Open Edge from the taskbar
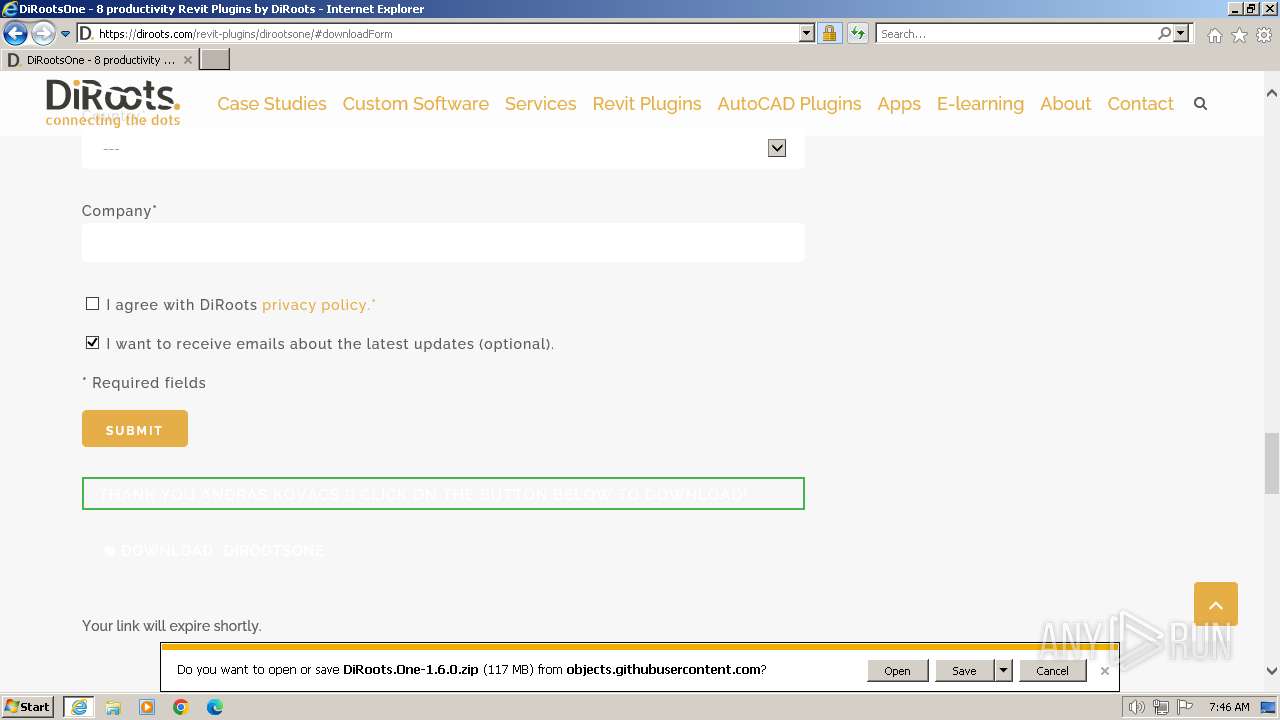1280x720 pixels. 215,707
